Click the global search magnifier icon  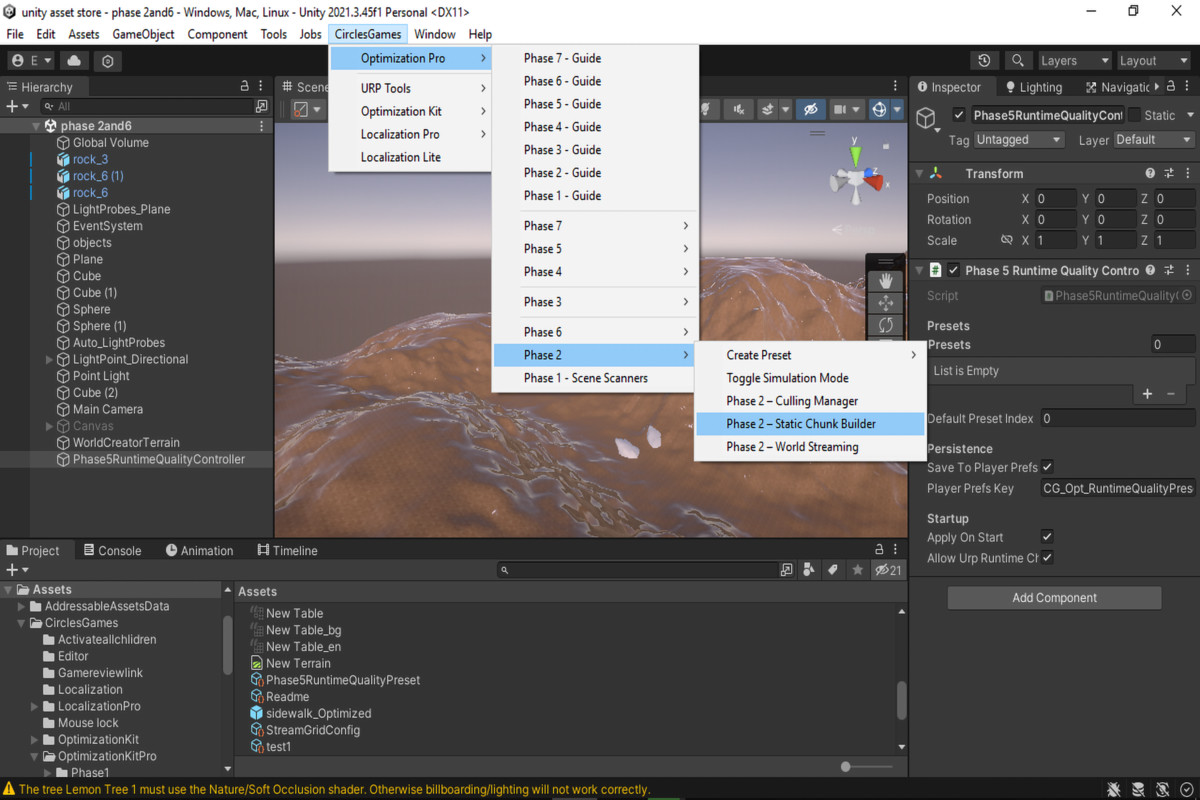click(1018, 61)
